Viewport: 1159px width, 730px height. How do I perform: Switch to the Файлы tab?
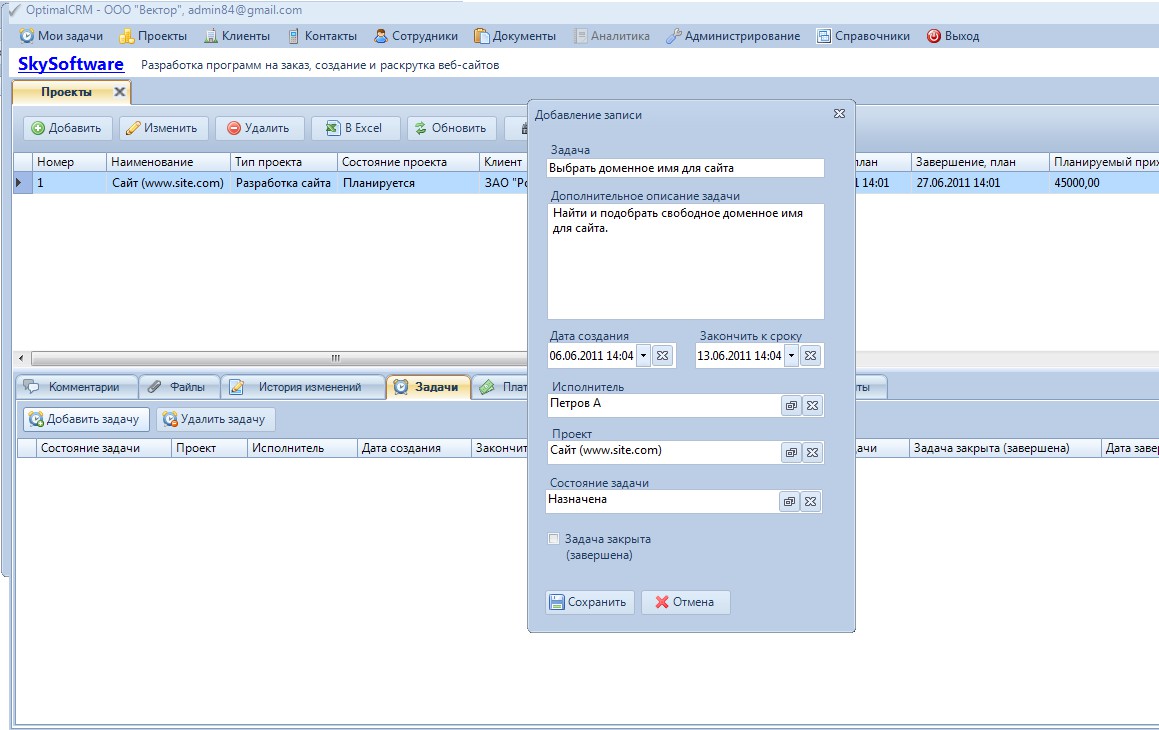pos(180,386)
